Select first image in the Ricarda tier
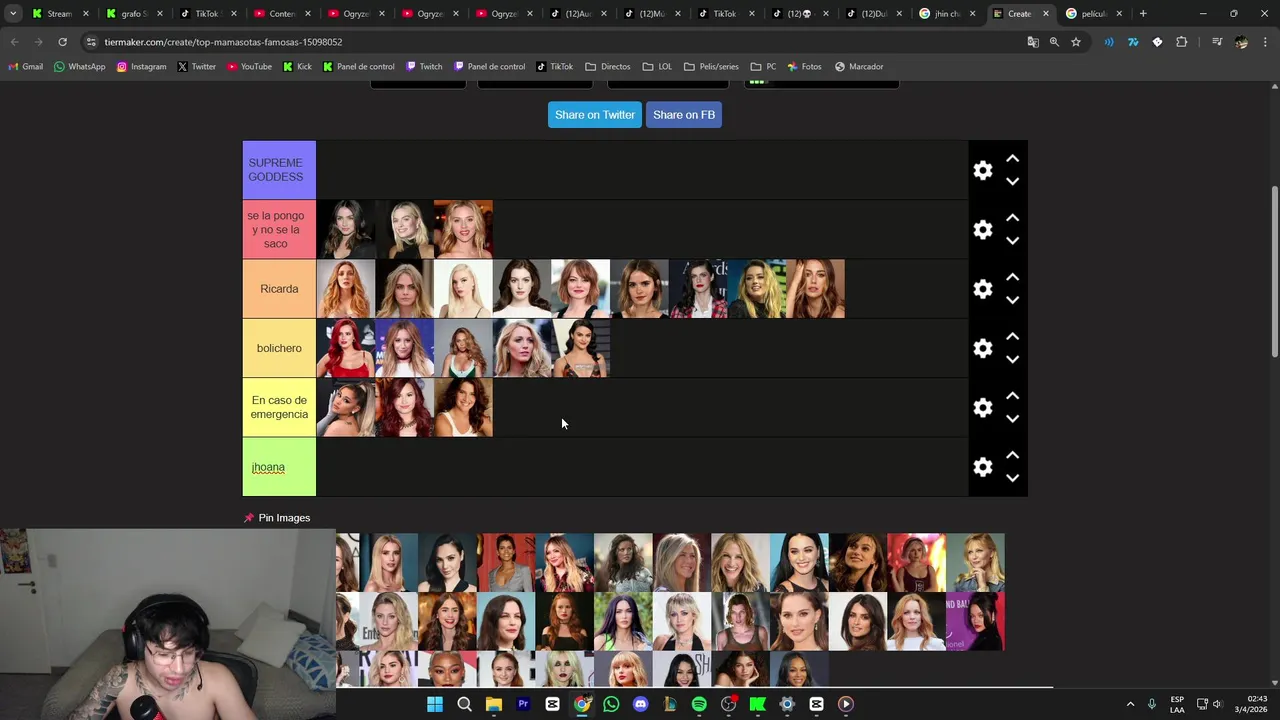 (x=346, y=289)
